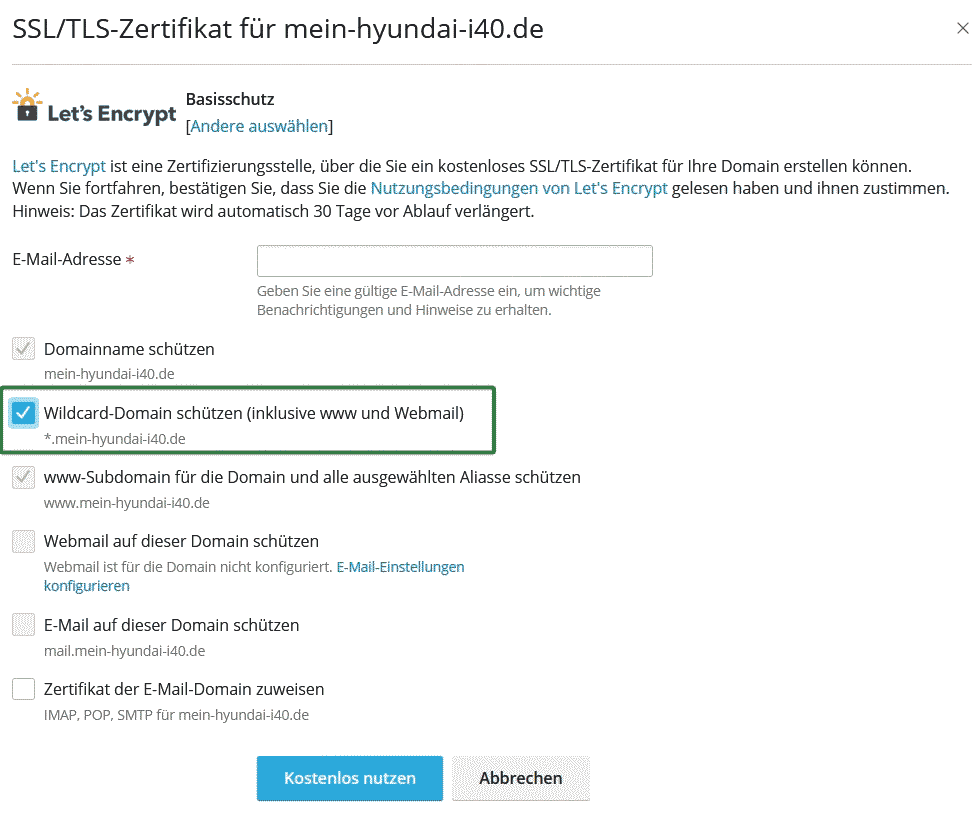Click the Basisschutz heading text
This screenshot has width=972, height=825.
tap(230, 99)
